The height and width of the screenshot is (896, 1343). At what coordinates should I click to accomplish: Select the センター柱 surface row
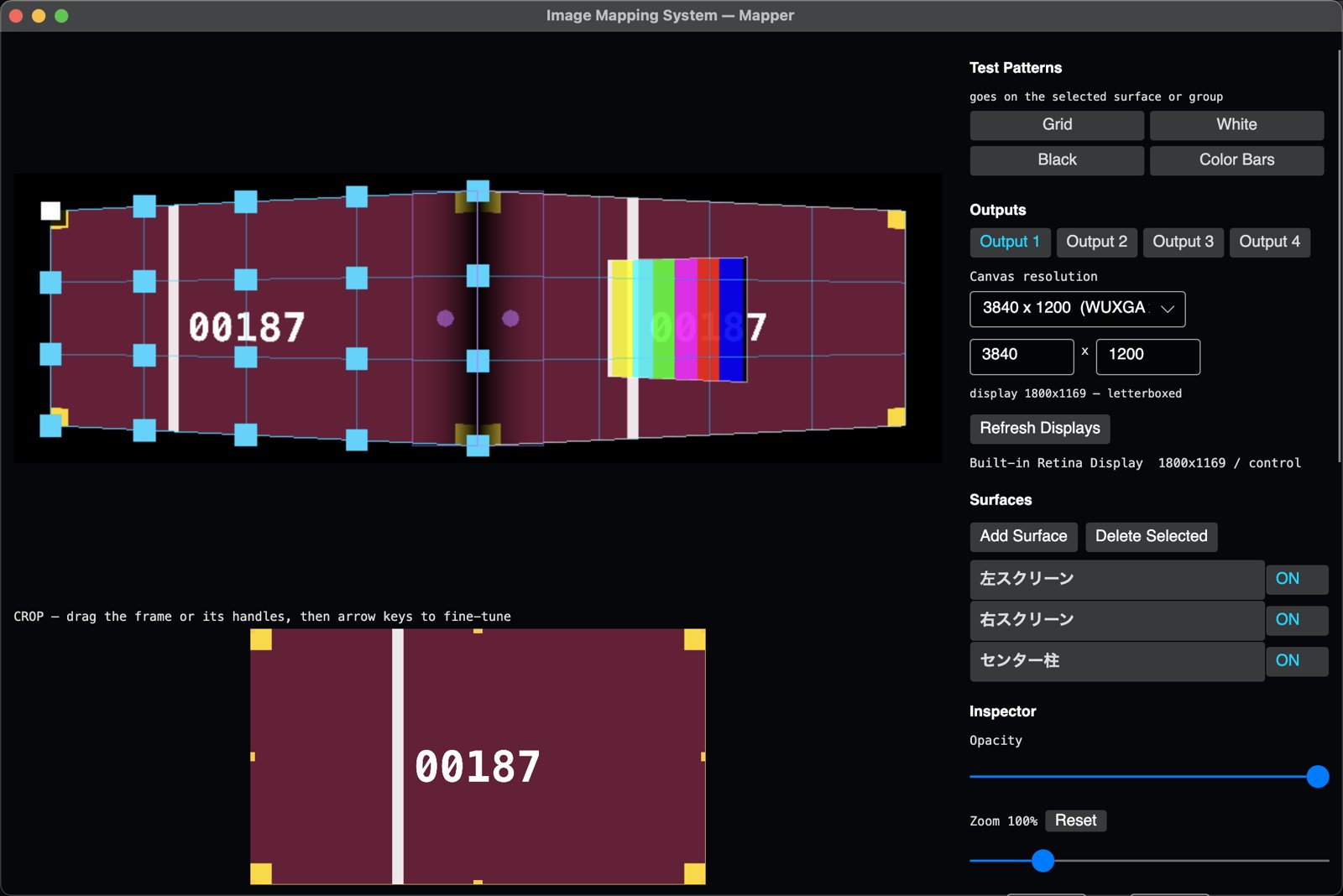click(x=1116, y=661)
